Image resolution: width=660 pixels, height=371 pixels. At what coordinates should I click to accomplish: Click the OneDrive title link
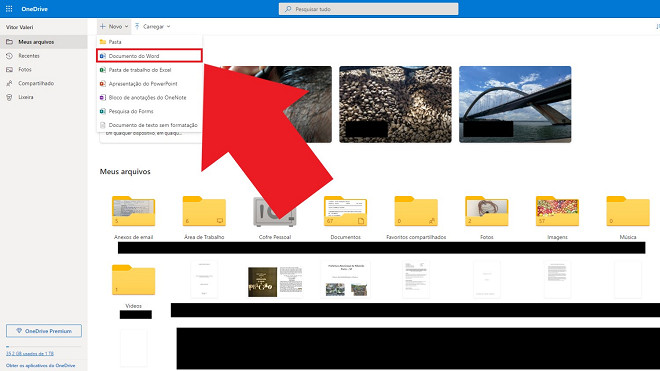[35, 9]
